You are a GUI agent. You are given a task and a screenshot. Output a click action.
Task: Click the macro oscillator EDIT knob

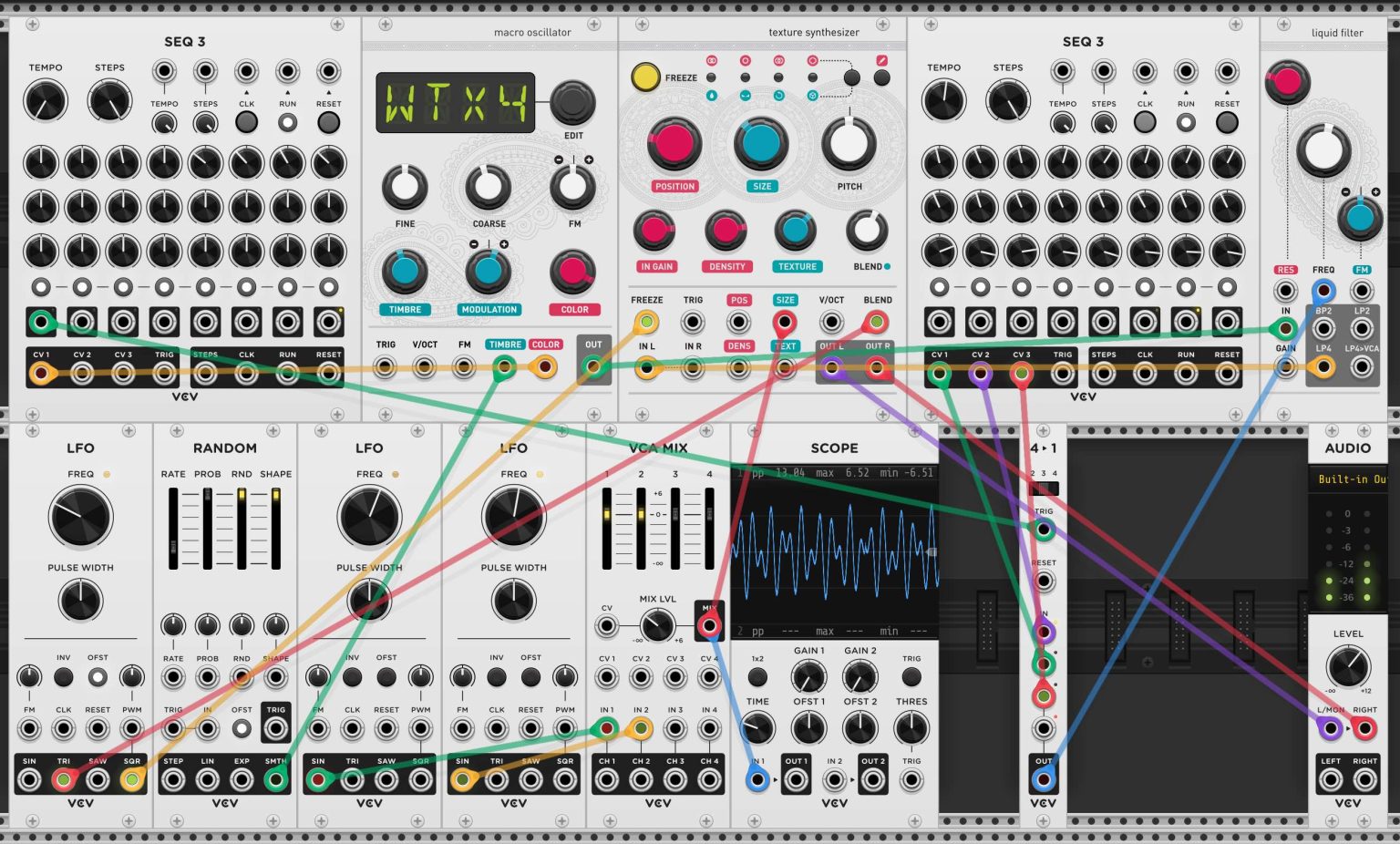[x=572, y=103]
